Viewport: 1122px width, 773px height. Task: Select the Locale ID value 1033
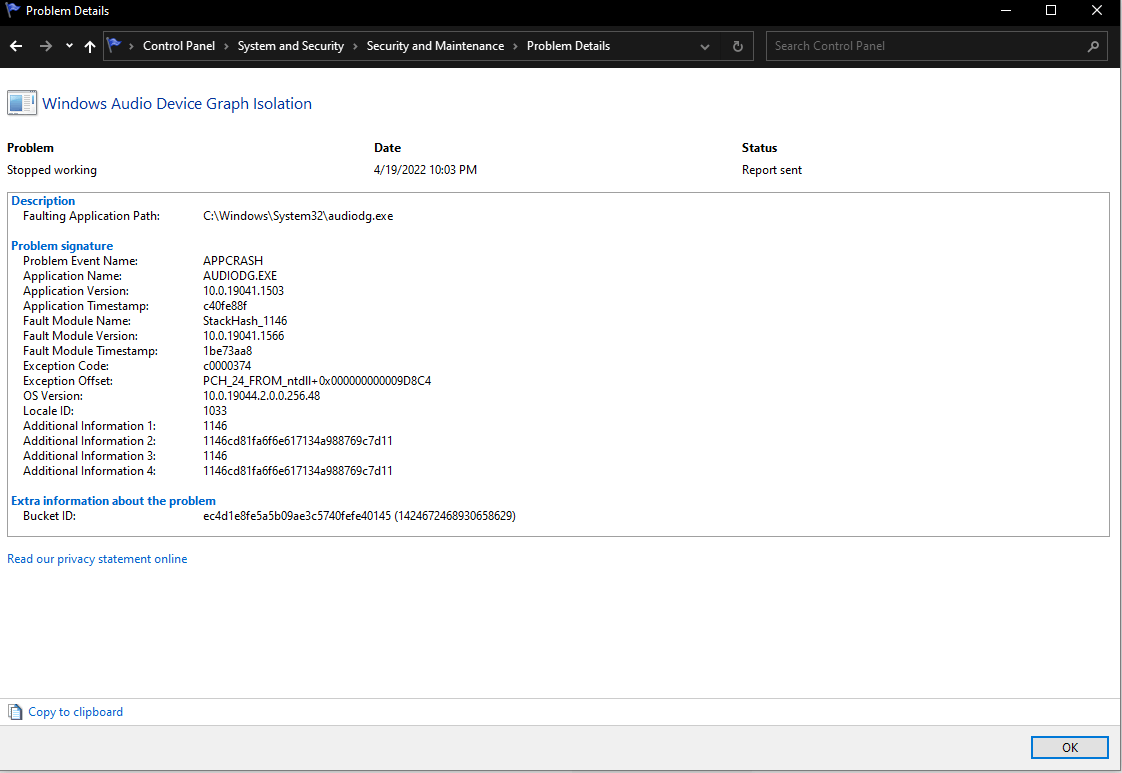[215, 411]
